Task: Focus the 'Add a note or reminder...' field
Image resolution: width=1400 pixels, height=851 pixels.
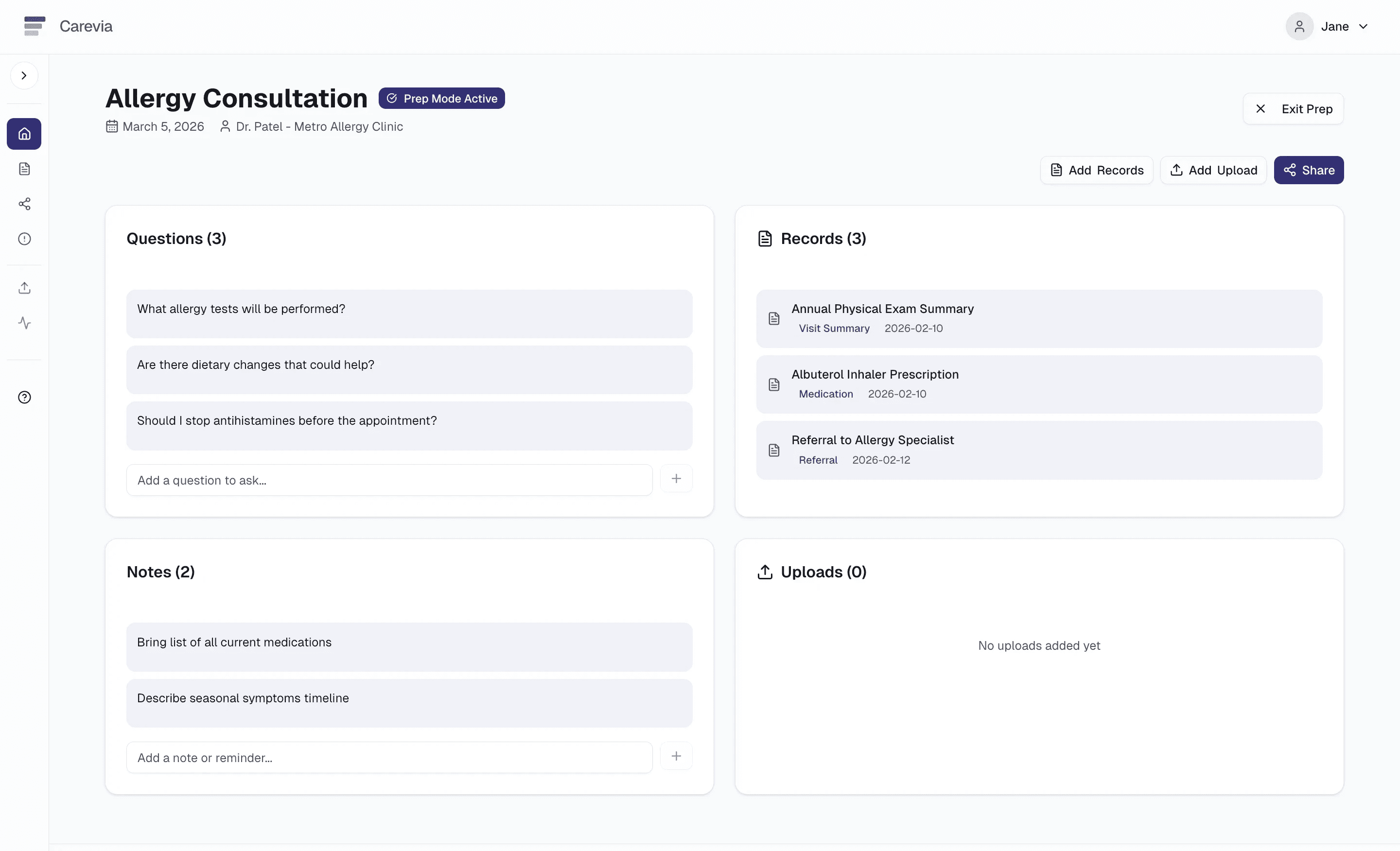Action: tap(389, 757)
